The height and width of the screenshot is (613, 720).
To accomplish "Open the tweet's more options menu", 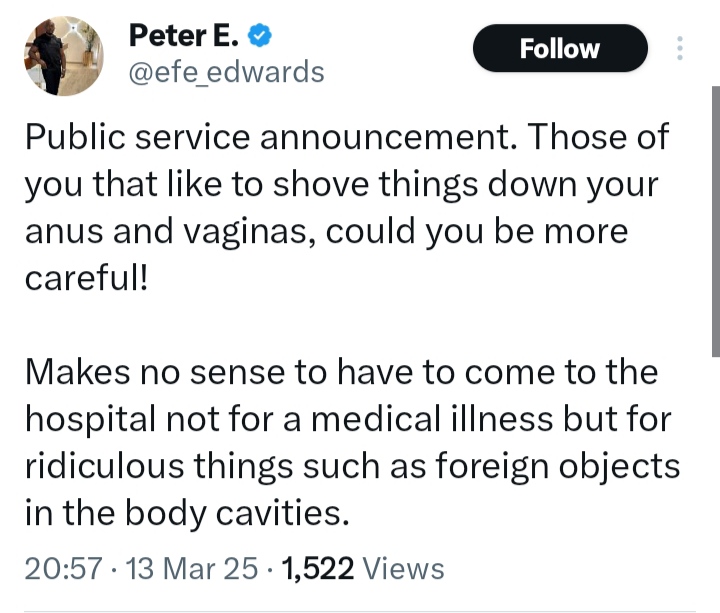I will tap(681, 48).
